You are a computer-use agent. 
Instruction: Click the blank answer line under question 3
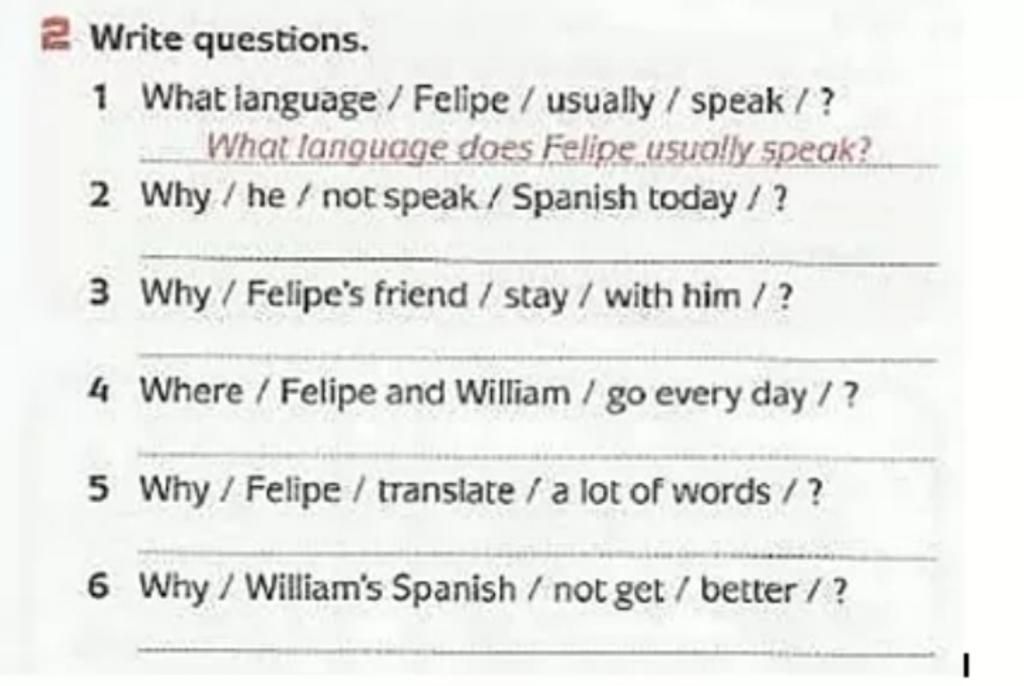[540, 356]
